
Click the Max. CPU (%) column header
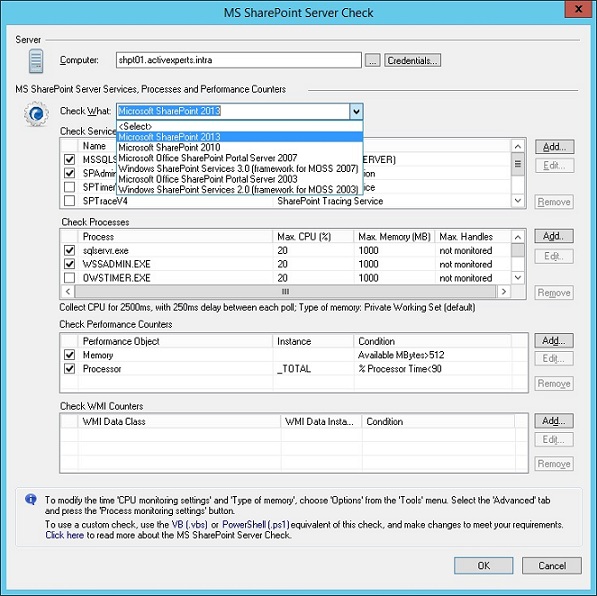coord(313,236)
